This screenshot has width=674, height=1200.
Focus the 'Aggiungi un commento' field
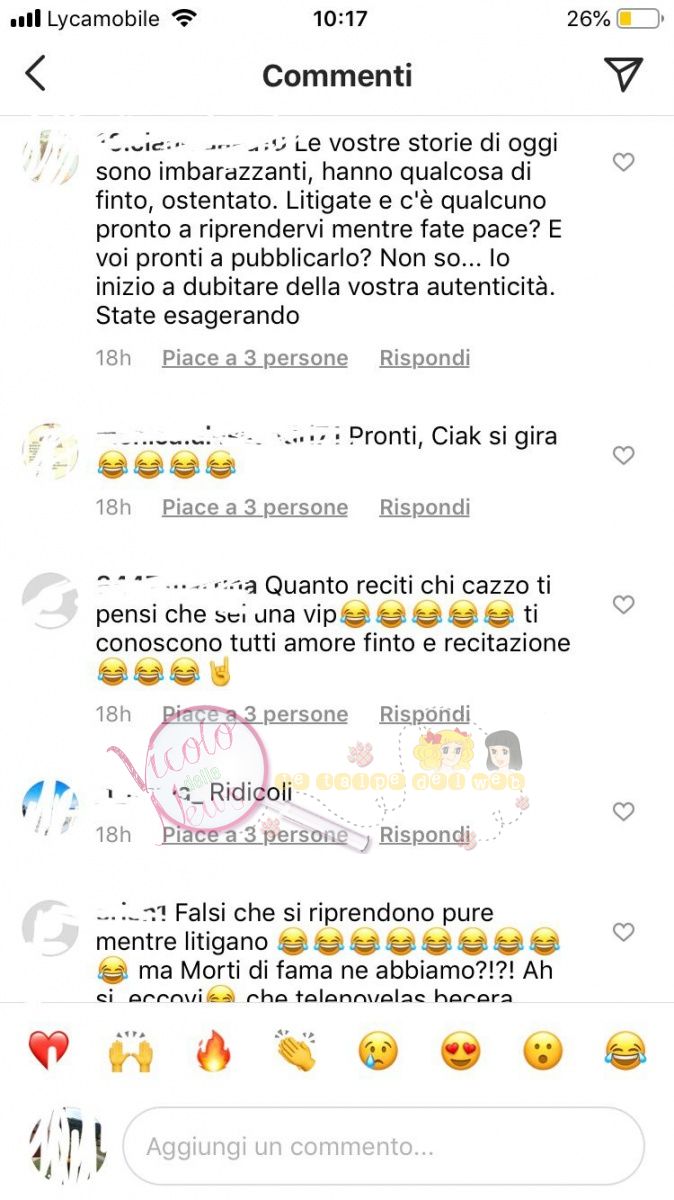pos(383,1146)
